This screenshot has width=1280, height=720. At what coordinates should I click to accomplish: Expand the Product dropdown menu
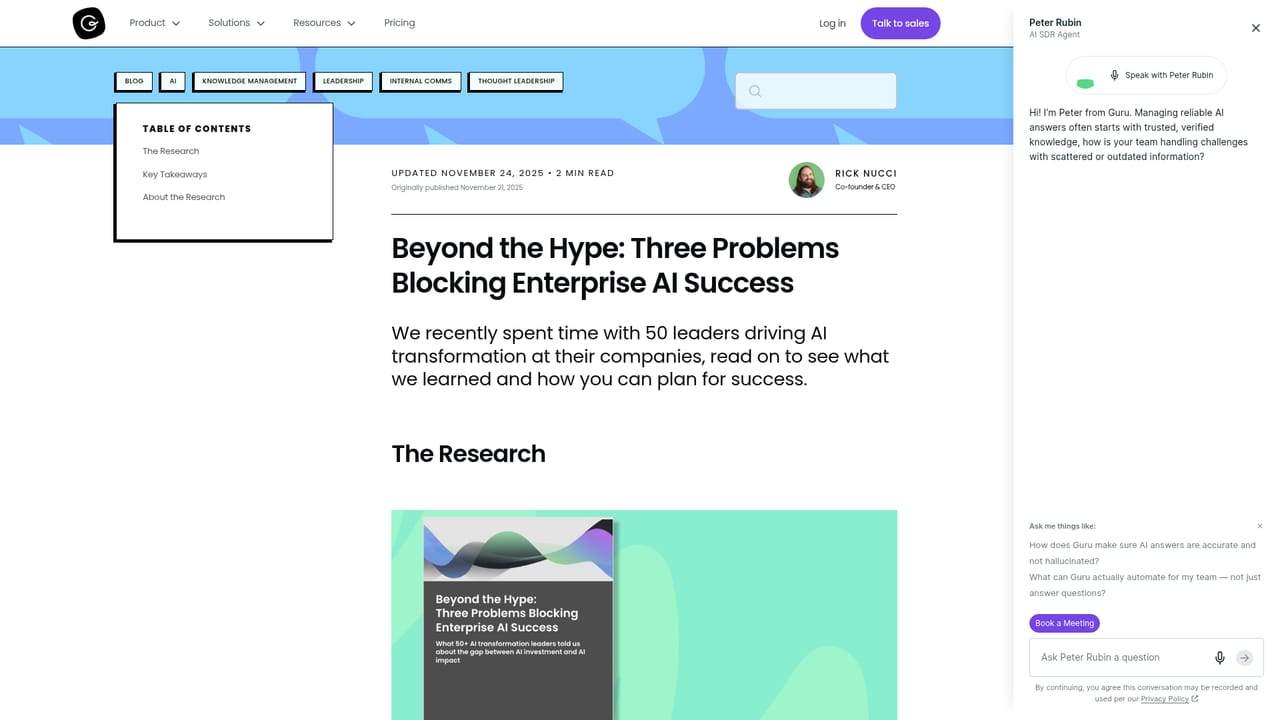(155, 23)
